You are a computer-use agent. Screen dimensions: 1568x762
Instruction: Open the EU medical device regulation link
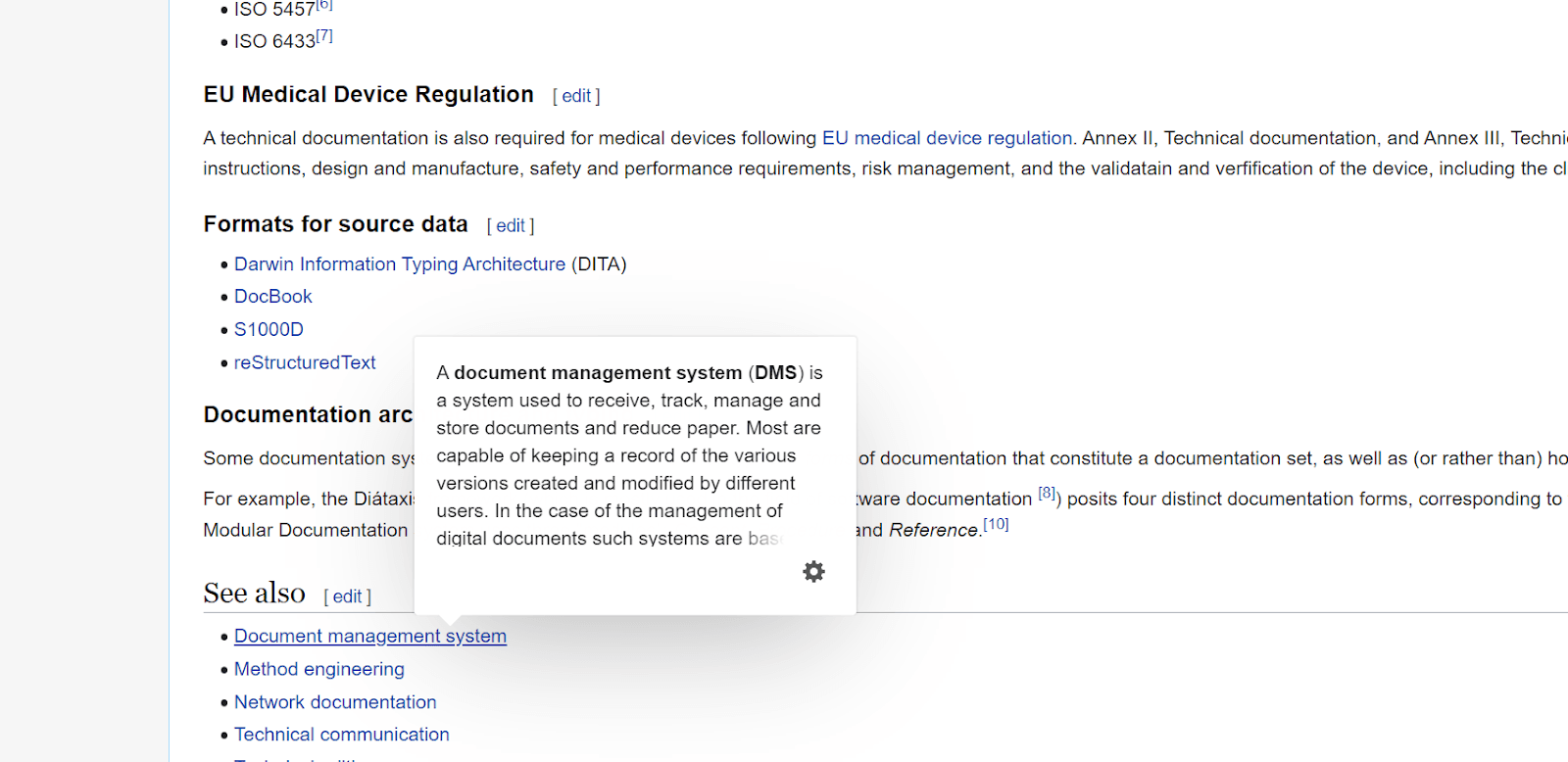[x=947, y=138]
